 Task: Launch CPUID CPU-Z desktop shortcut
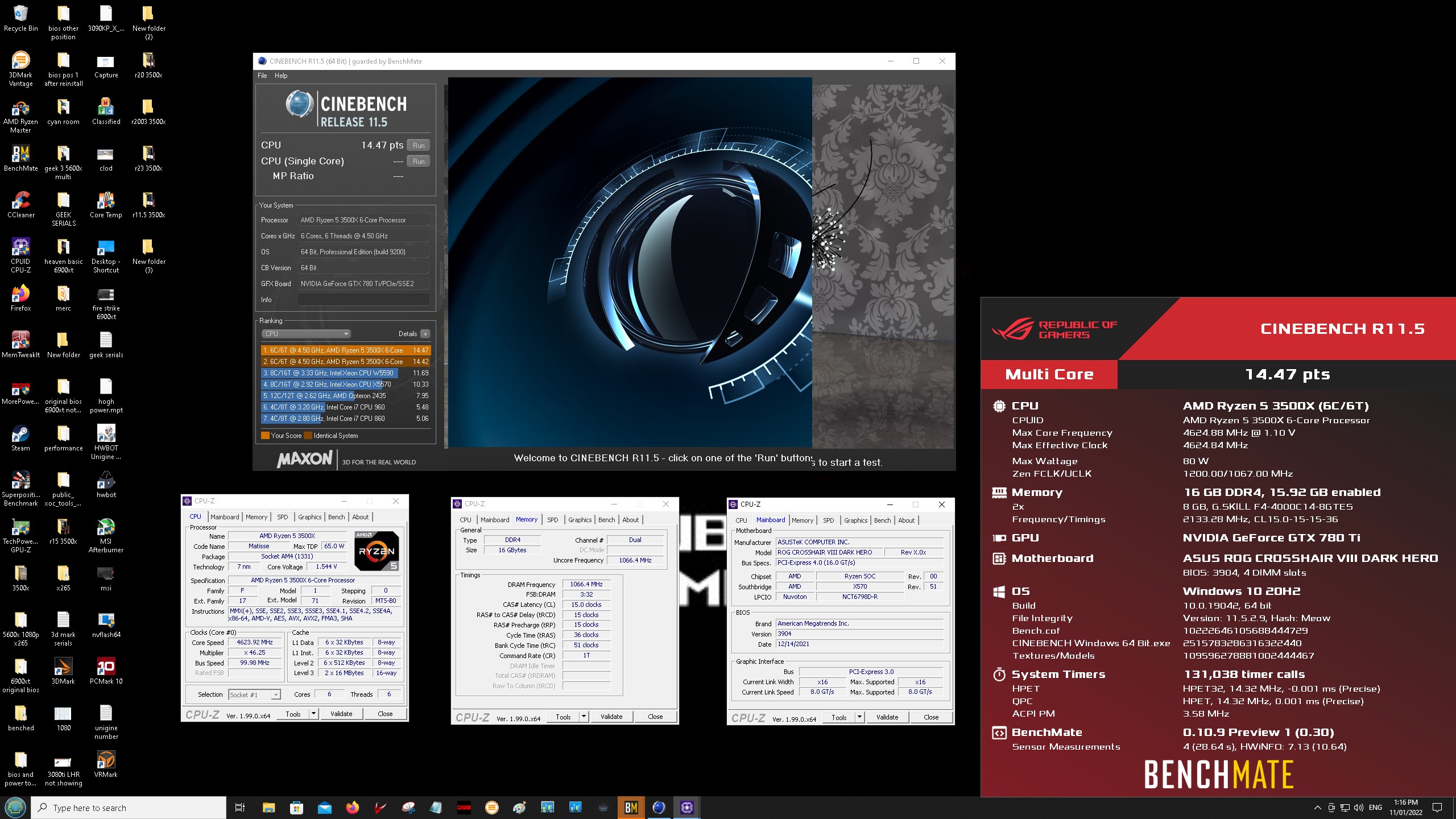(x=20, y=256)
